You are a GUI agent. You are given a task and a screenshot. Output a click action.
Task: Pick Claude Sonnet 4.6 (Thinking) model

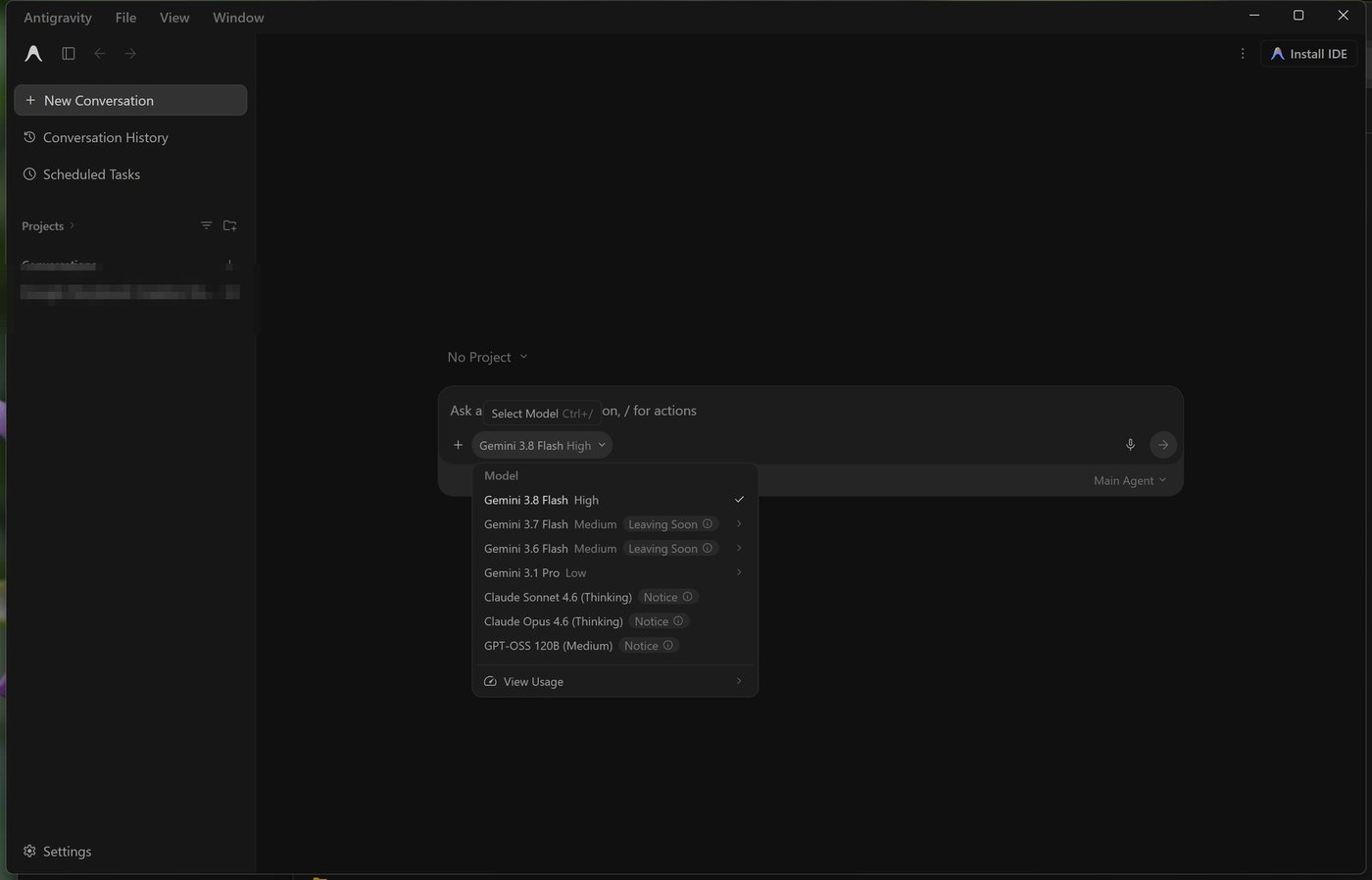pos(615,597)
